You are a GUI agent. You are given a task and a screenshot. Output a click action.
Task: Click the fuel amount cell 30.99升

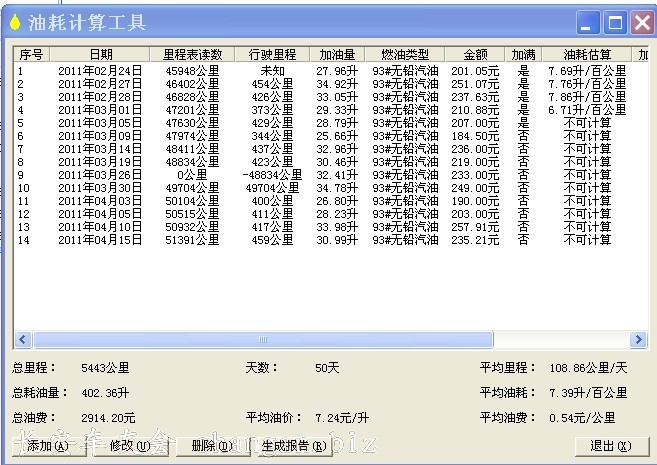pyautogui.click(x=337, y=240)
